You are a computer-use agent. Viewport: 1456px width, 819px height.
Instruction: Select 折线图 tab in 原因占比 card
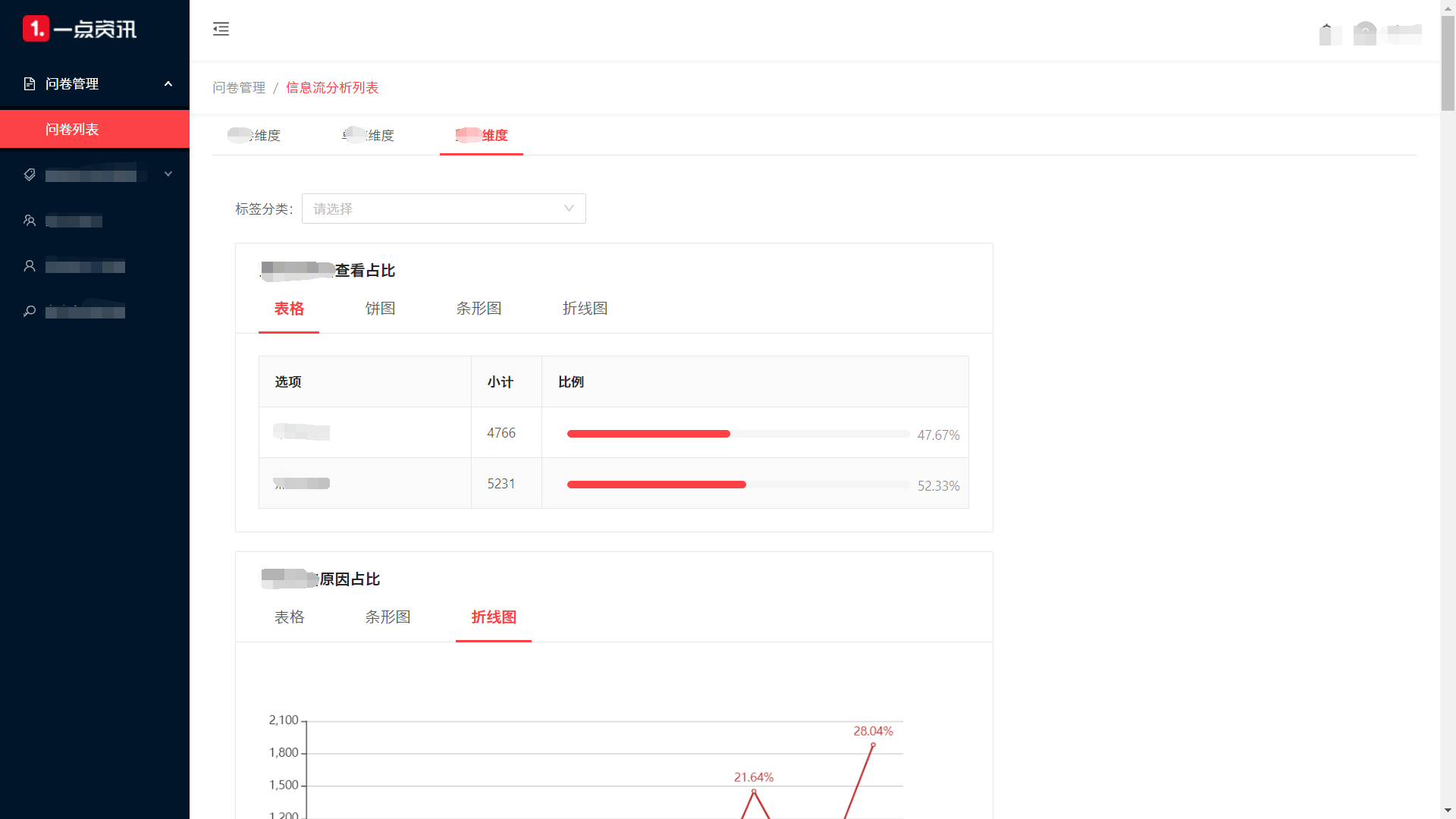point(494,617)
